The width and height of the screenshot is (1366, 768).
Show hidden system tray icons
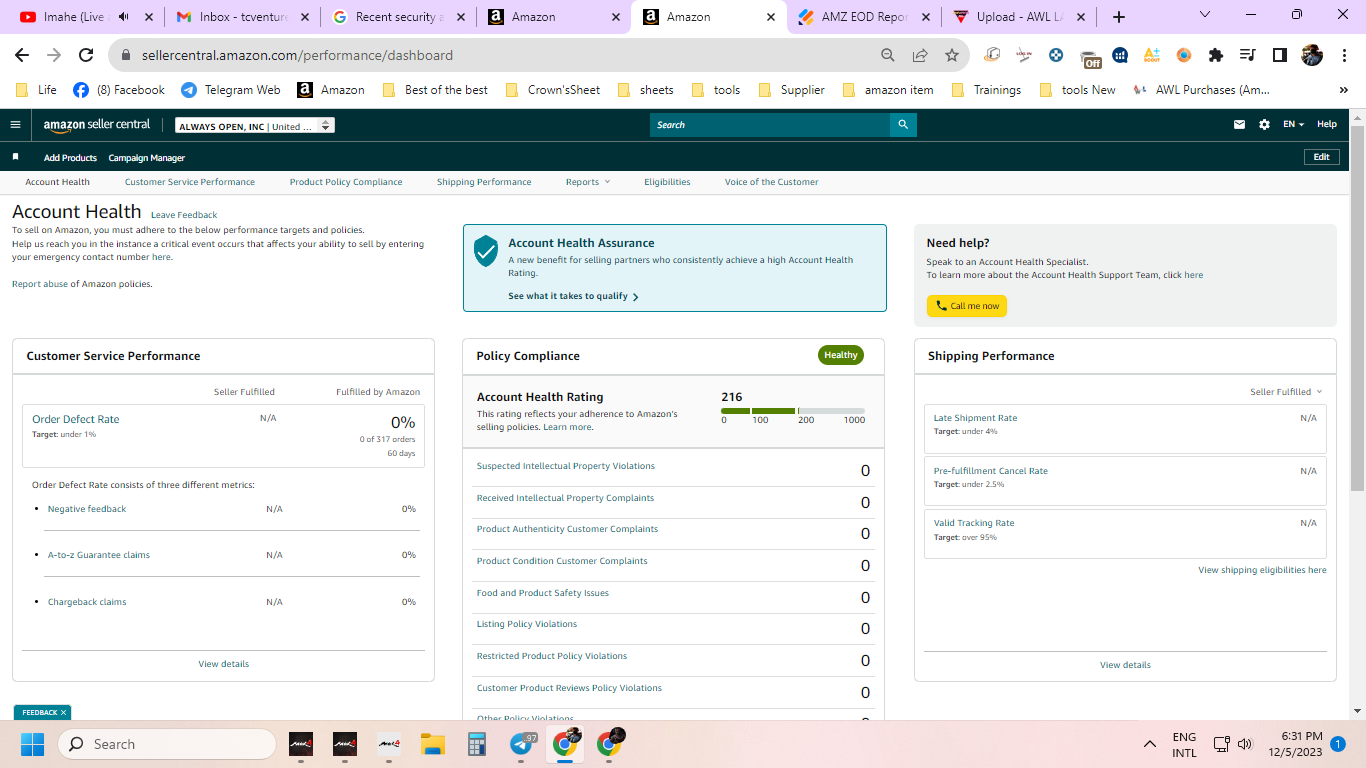tap(1150, 744)
